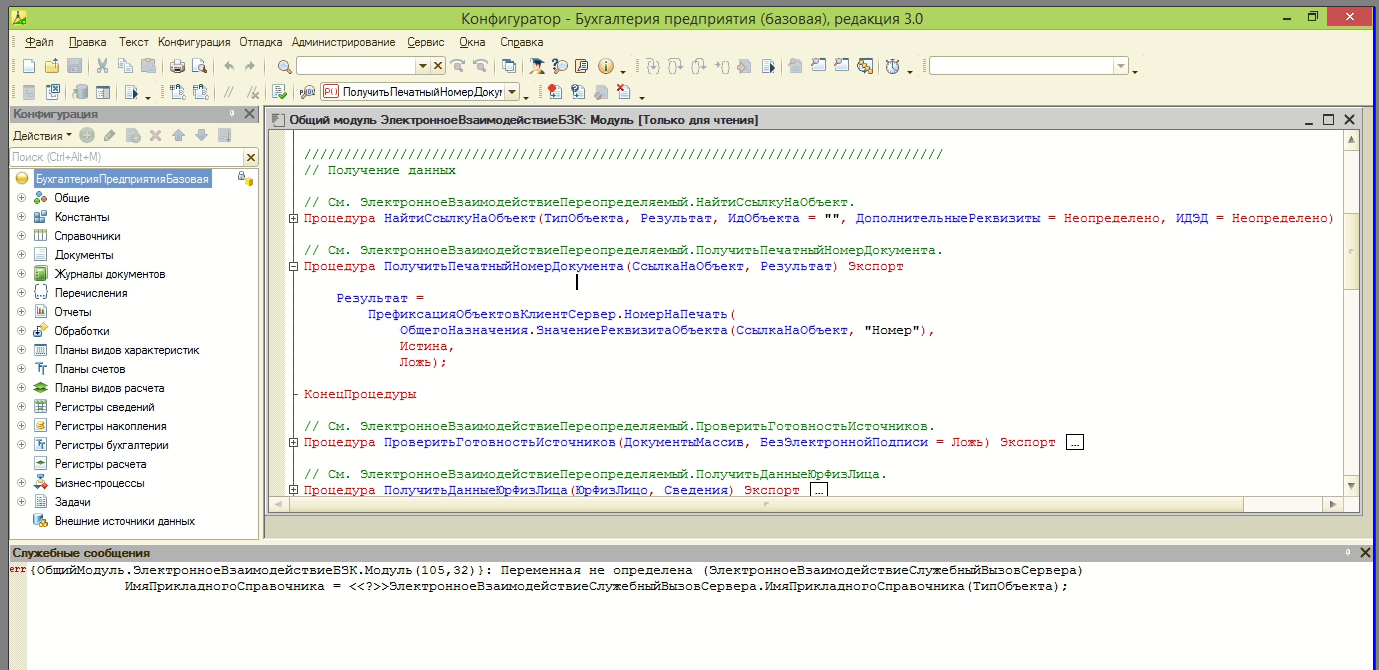Viewport: 1379px width, 670px height.
Task: Click the code editor vertical scrollbar
Action: 1351,250
